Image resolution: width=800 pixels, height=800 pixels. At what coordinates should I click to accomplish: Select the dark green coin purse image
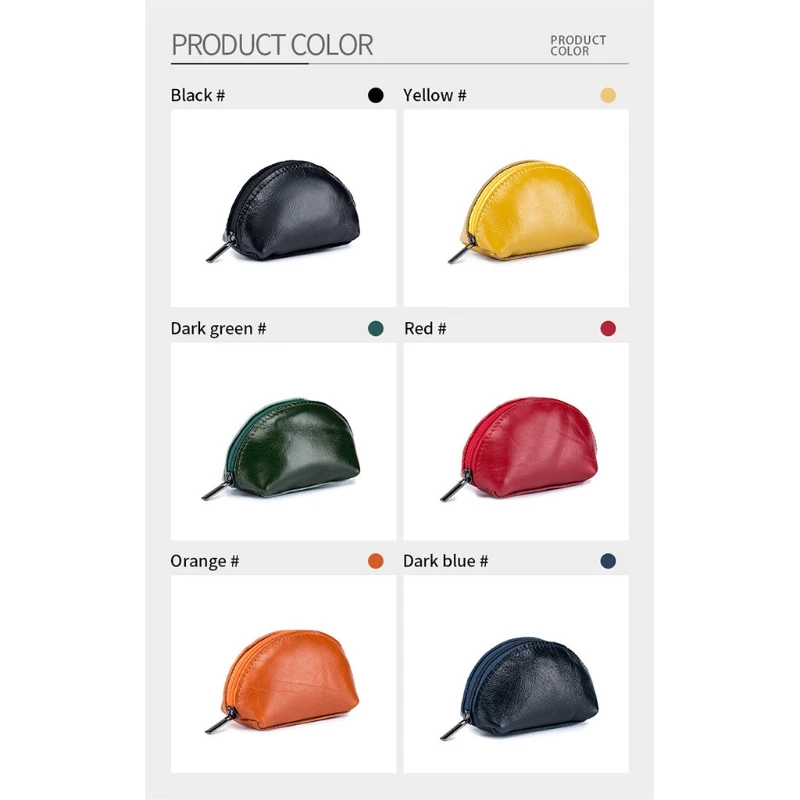[x=283, y=441]
